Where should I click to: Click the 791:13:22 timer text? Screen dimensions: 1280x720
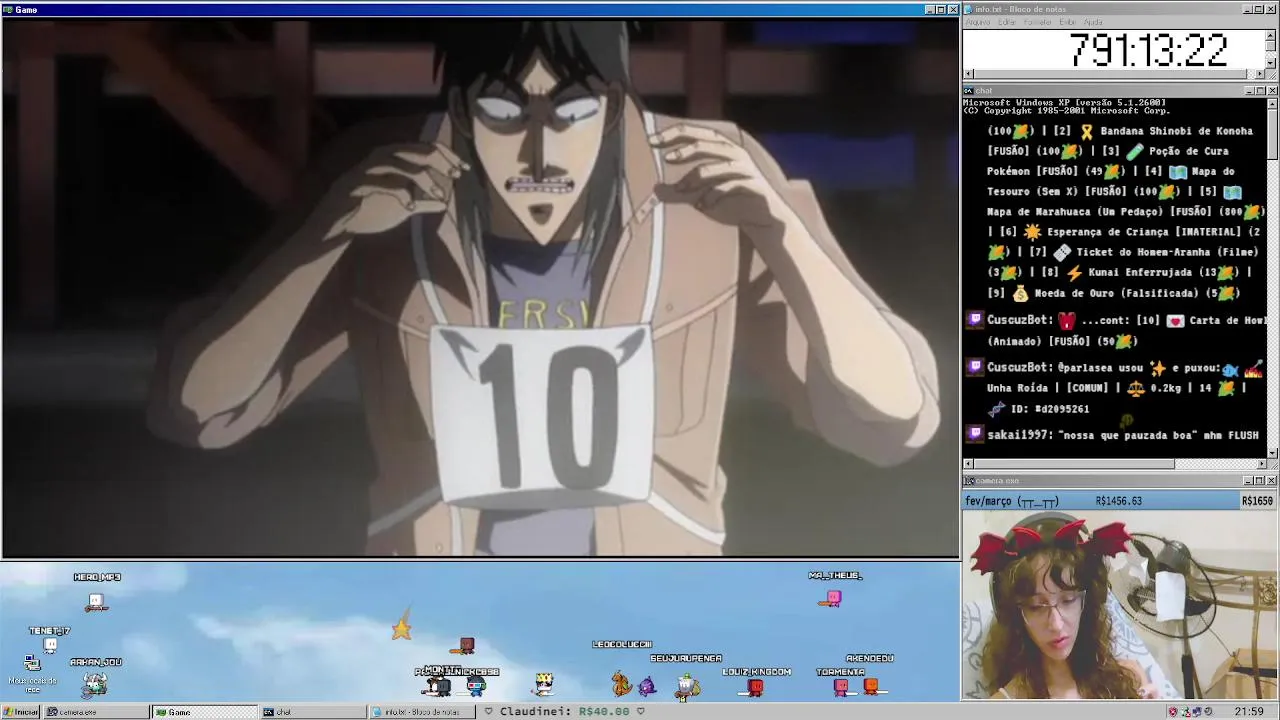[x=1148, y=50]
